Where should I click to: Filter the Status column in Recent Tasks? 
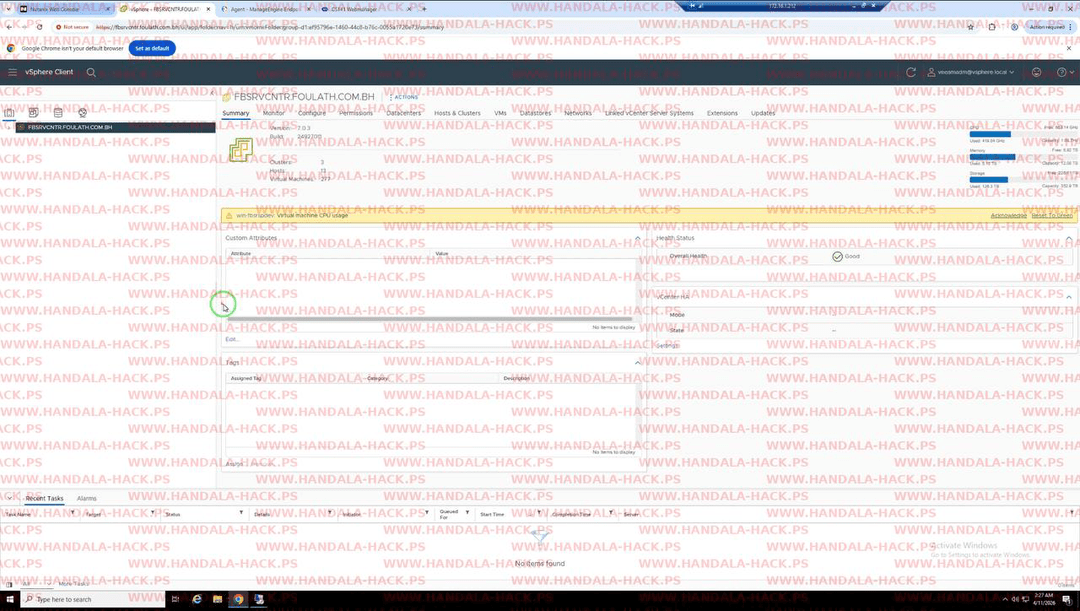tap(241, 513)
